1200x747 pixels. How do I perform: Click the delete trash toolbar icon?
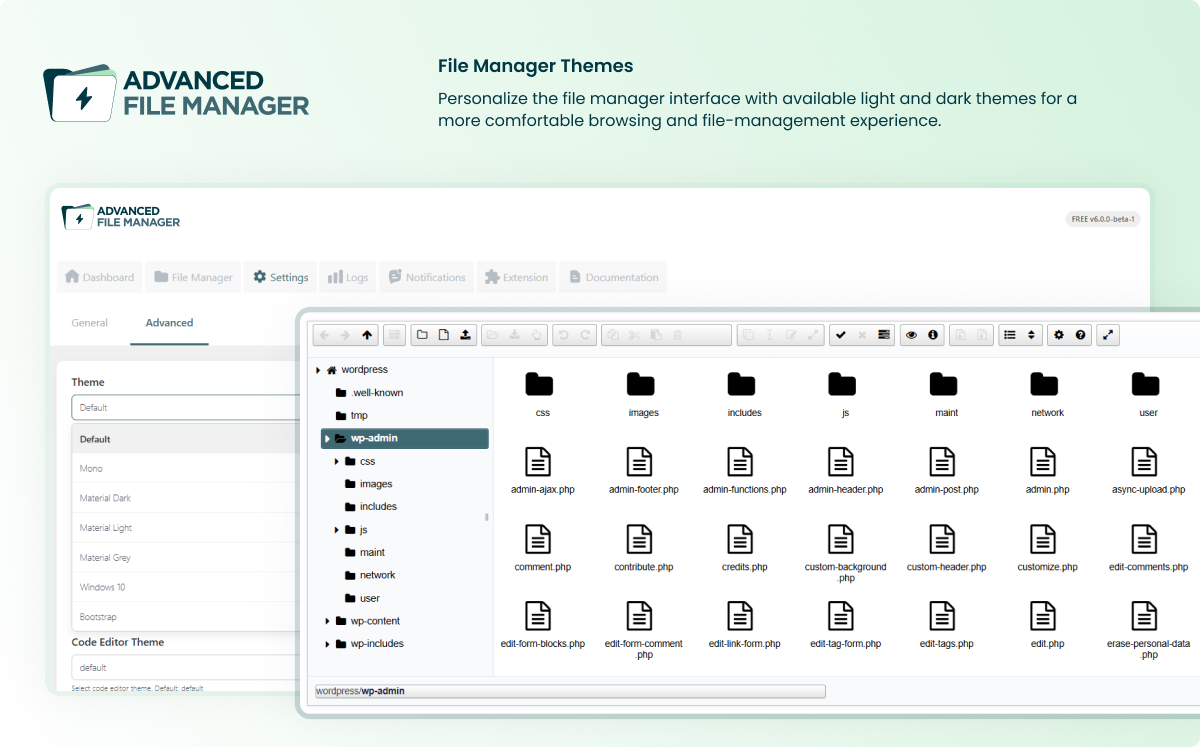coord(678,335)
